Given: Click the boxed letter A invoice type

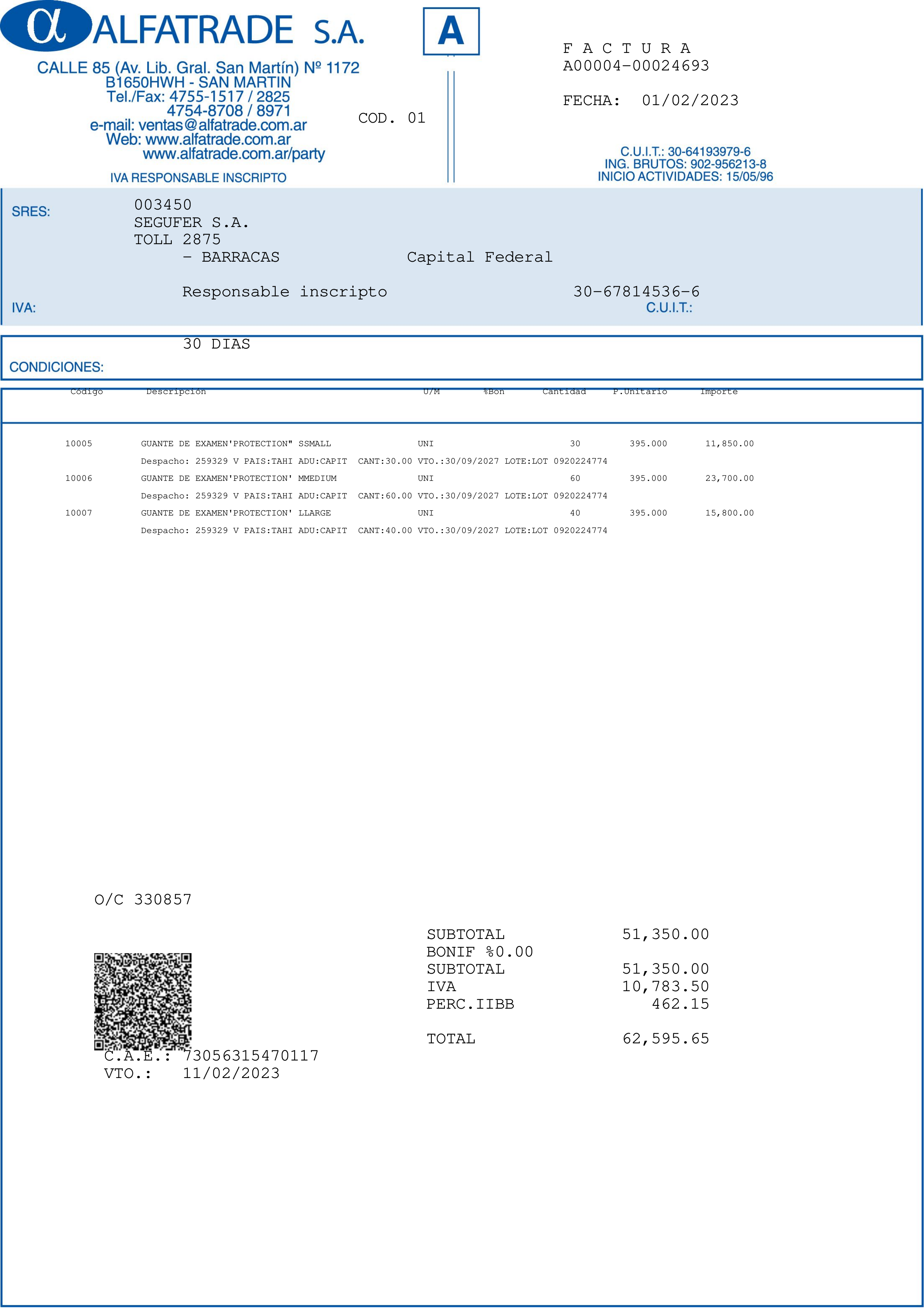Looking at the screenshot, I should tap(451, 31).
